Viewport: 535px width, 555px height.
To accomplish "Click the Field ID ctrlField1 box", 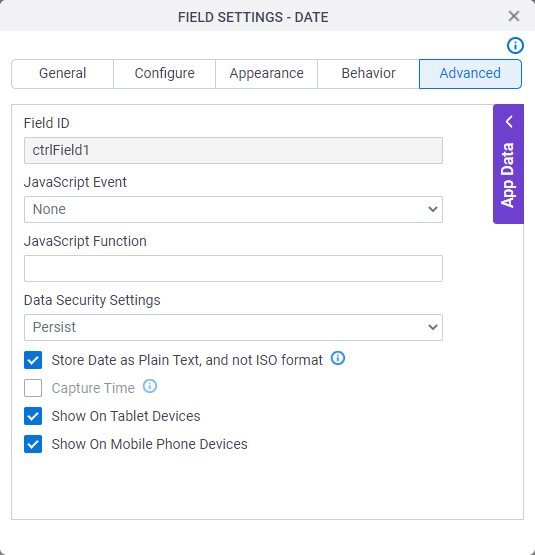I will (233, 150).
